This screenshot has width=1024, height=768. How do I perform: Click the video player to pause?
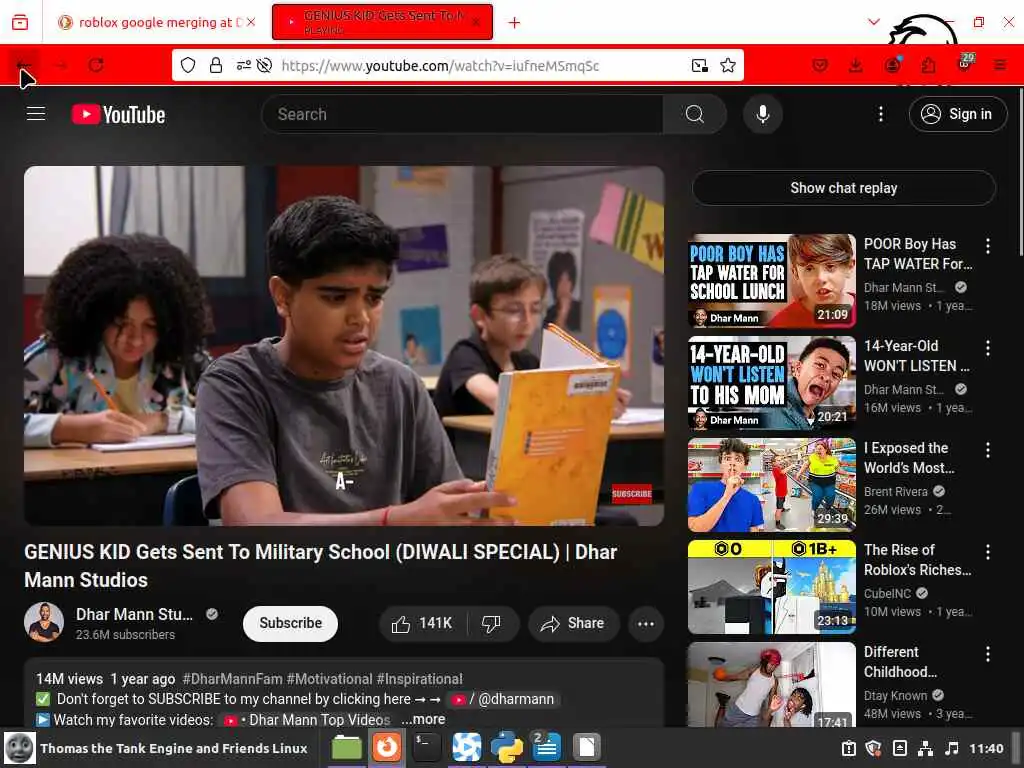coord(344,345)
